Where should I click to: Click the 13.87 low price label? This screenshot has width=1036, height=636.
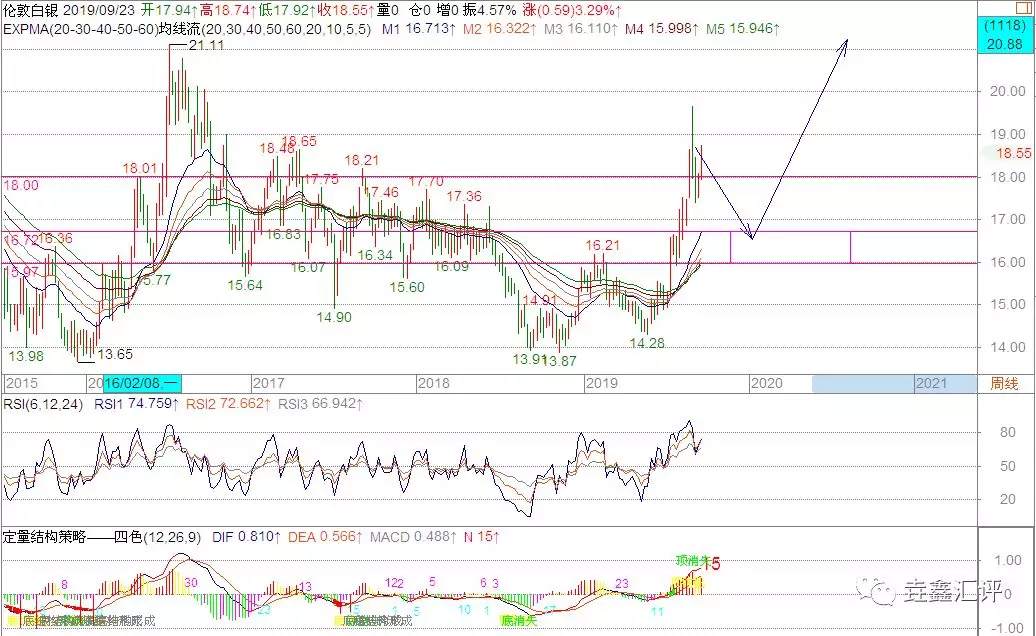560,361
